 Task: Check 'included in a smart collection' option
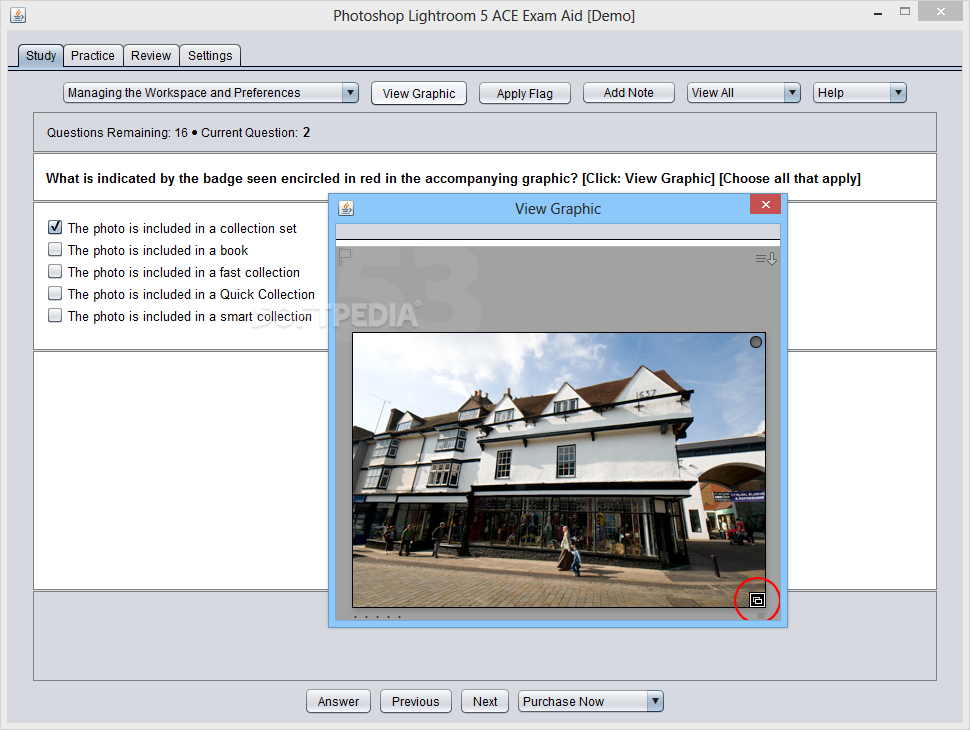[x=55, y=316]
